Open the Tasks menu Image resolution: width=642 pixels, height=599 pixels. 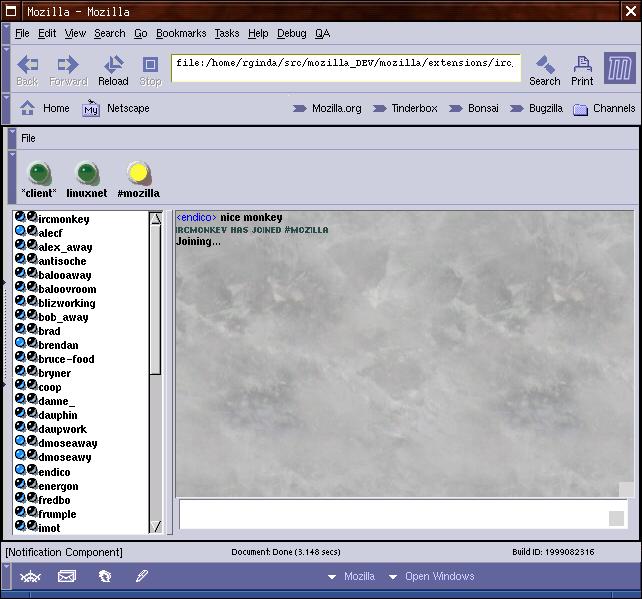pyautogui.click(x=227, y=34)
